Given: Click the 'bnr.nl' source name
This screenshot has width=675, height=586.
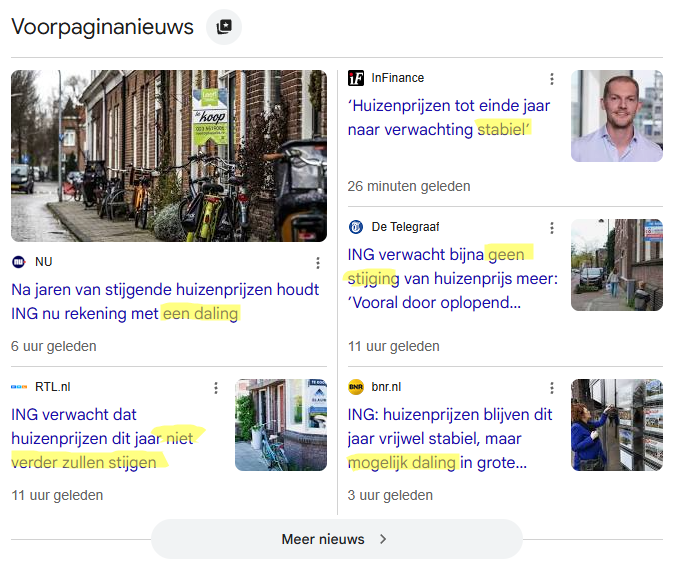Looking at the screenshot, I should click(386, 387).
